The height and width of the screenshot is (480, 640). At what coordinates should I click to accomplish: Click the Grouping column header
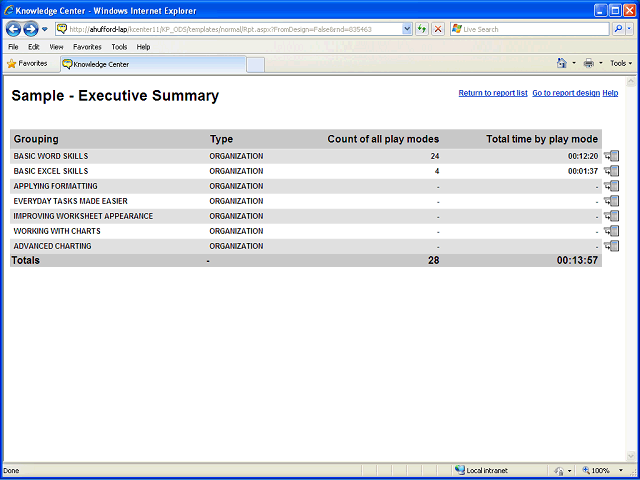[36, 139]
